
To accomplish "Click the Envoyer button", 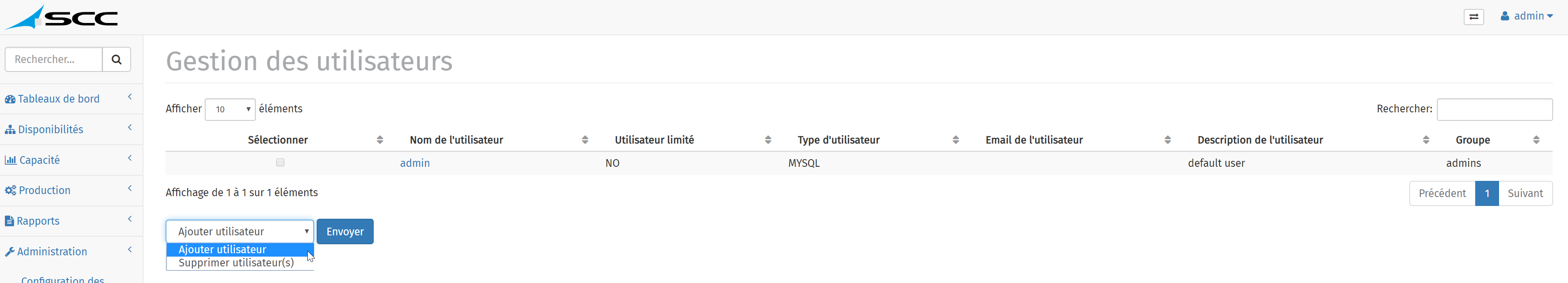I will tap(345, 232).
